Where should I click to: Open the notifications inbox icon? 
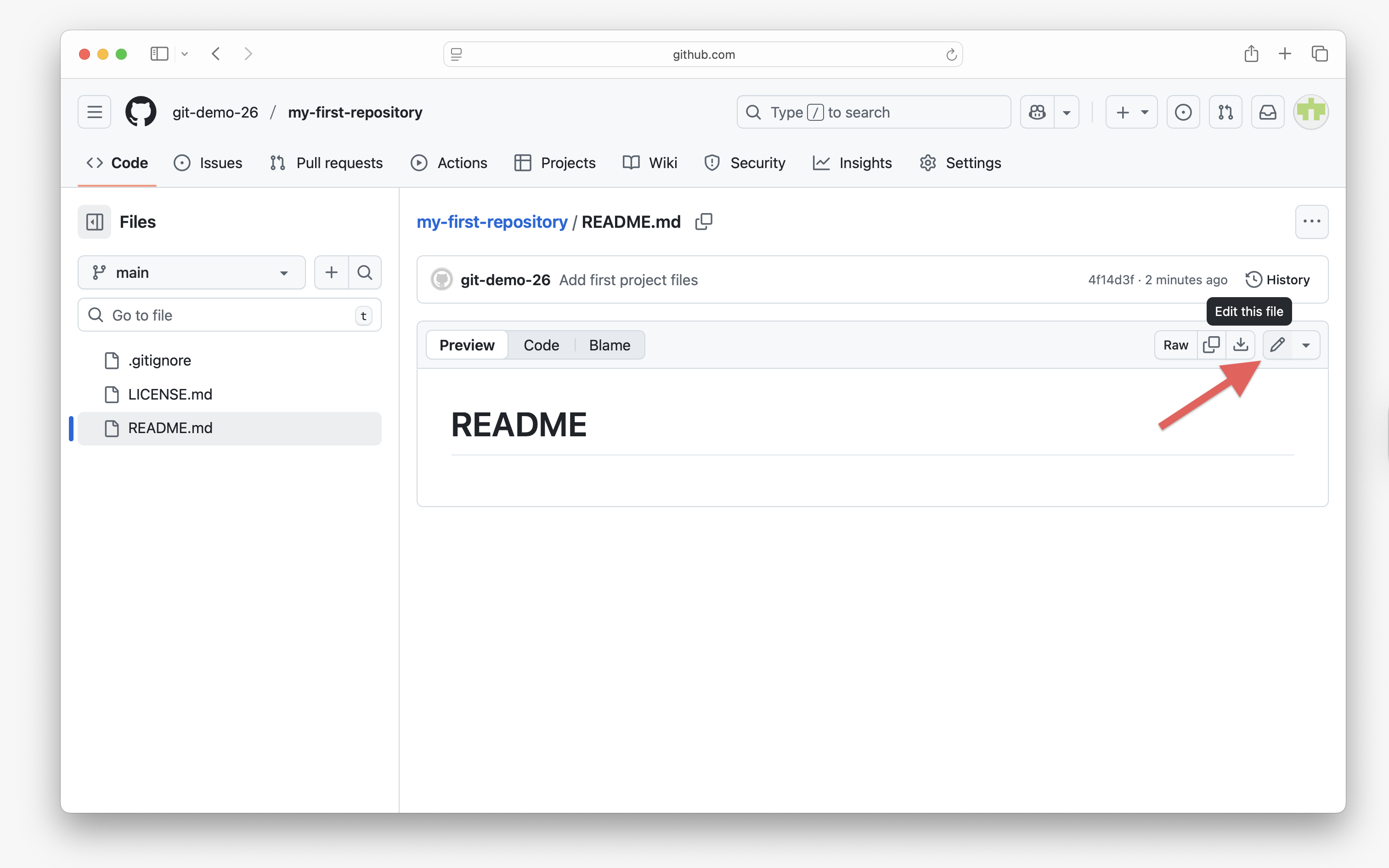point(1267,111)
